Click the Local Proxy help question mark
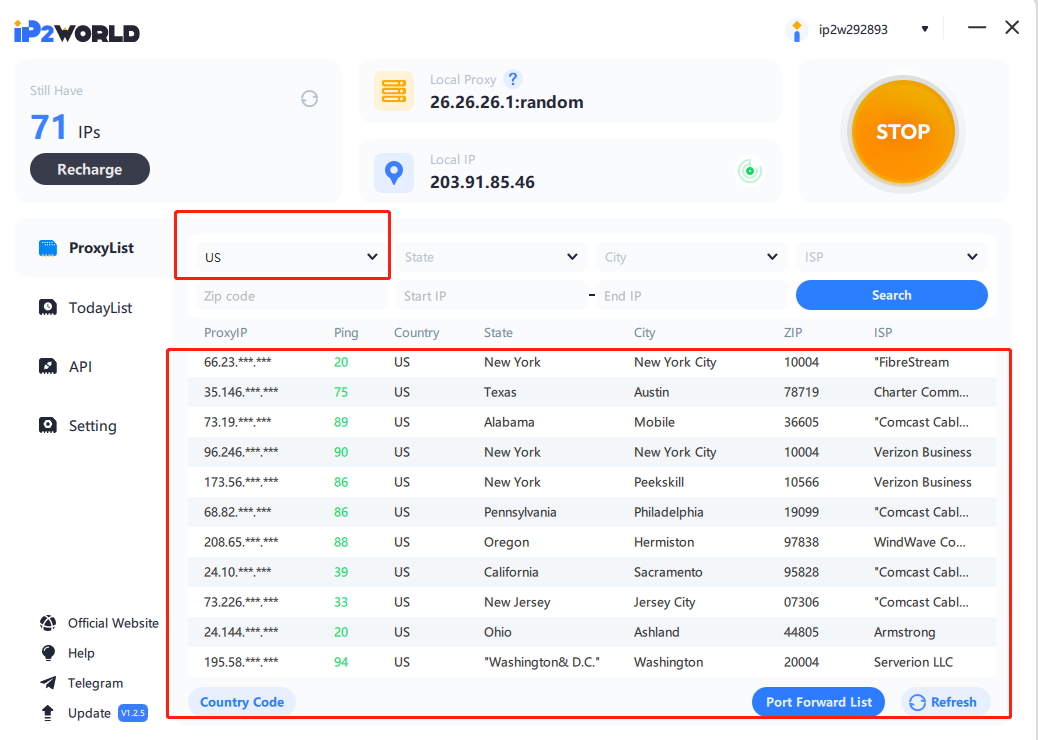Screen dimensions: 1038x740 [512, 79]
